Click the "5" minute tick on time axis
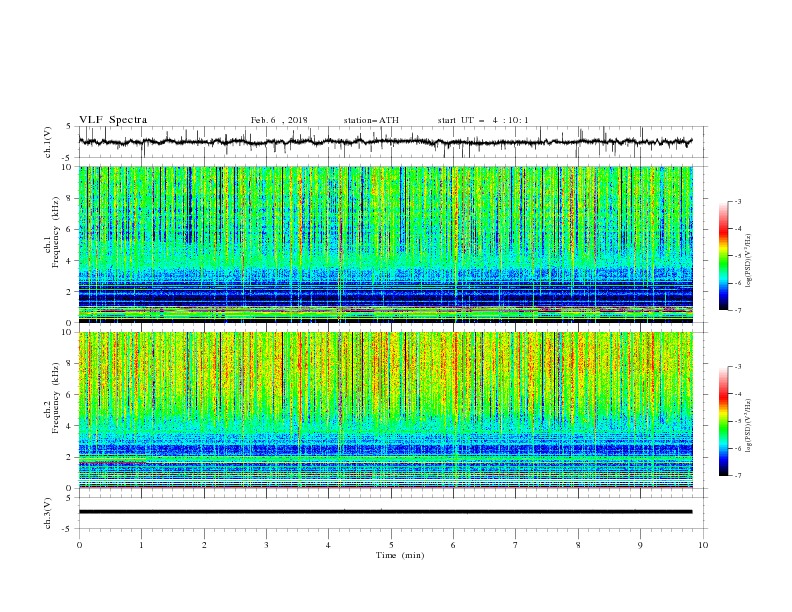Viewport: 792px width, 612px height. (391, 545)
